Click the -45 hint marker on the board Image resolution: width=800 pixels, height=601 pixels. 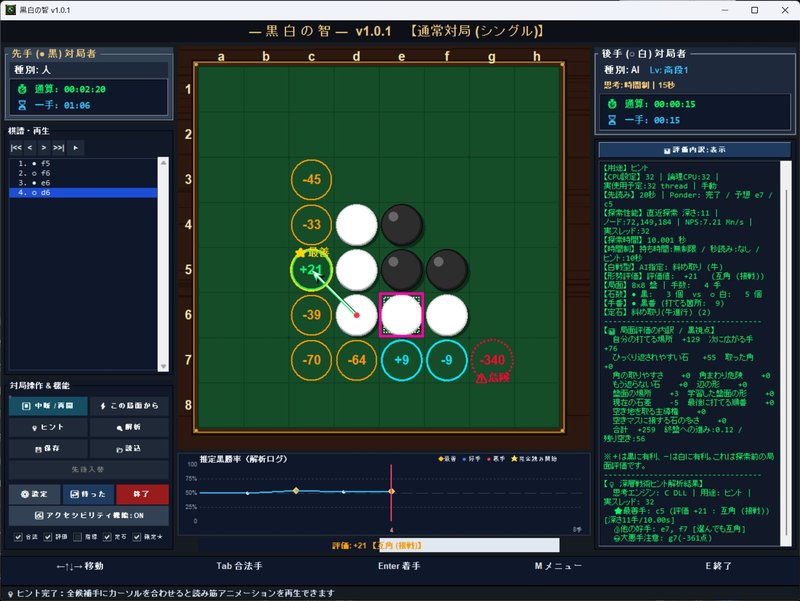click(x=311, y=180)
